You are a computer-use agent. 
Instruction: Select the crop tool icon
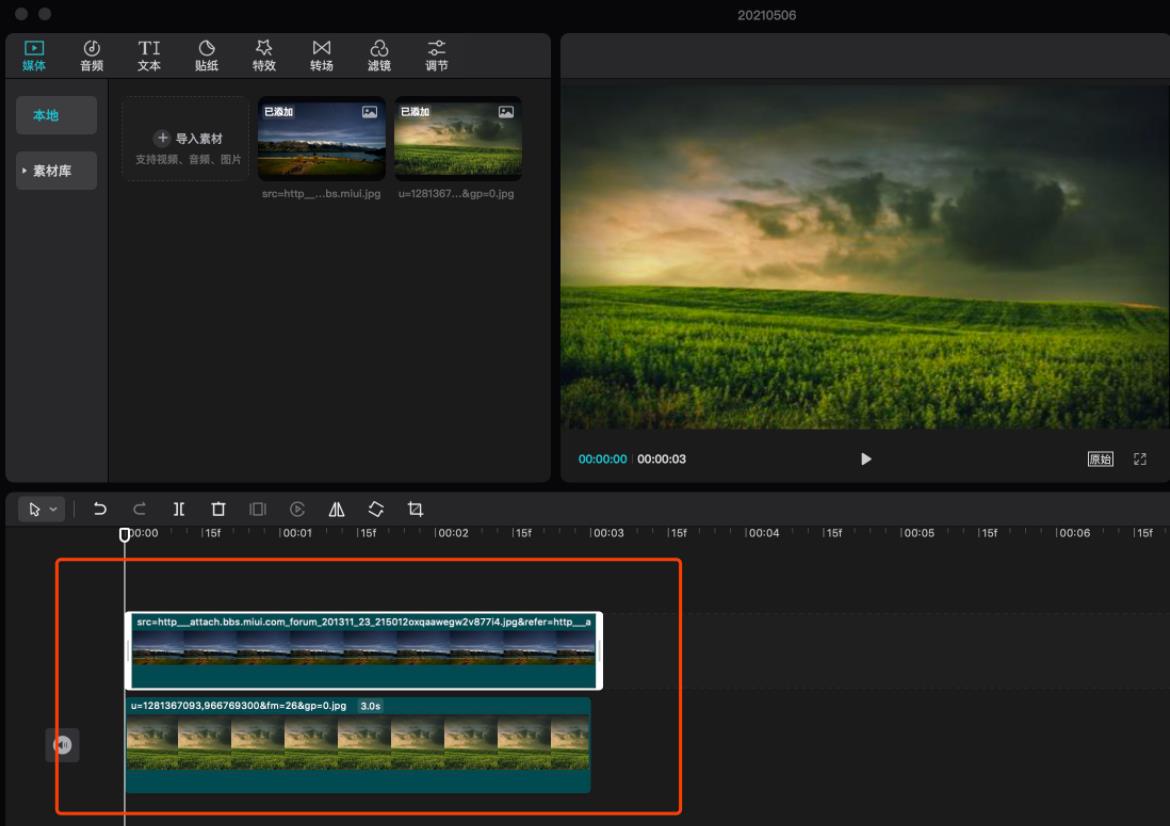[x=415, y=509]
